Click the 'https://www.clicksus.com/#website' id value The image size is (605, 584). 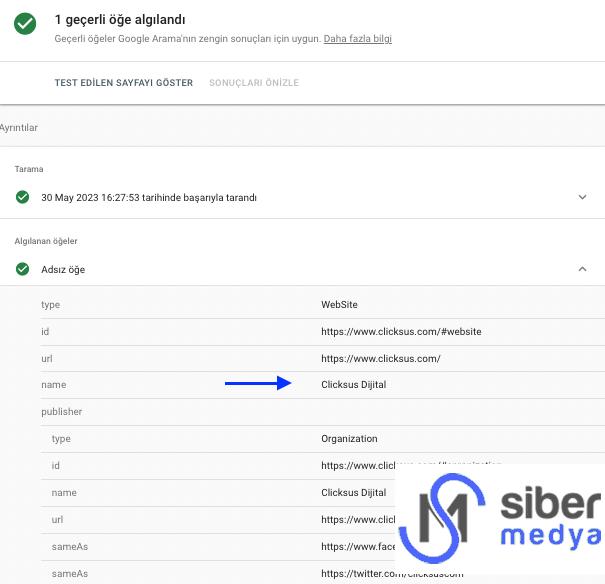click(x=401, y=331)
